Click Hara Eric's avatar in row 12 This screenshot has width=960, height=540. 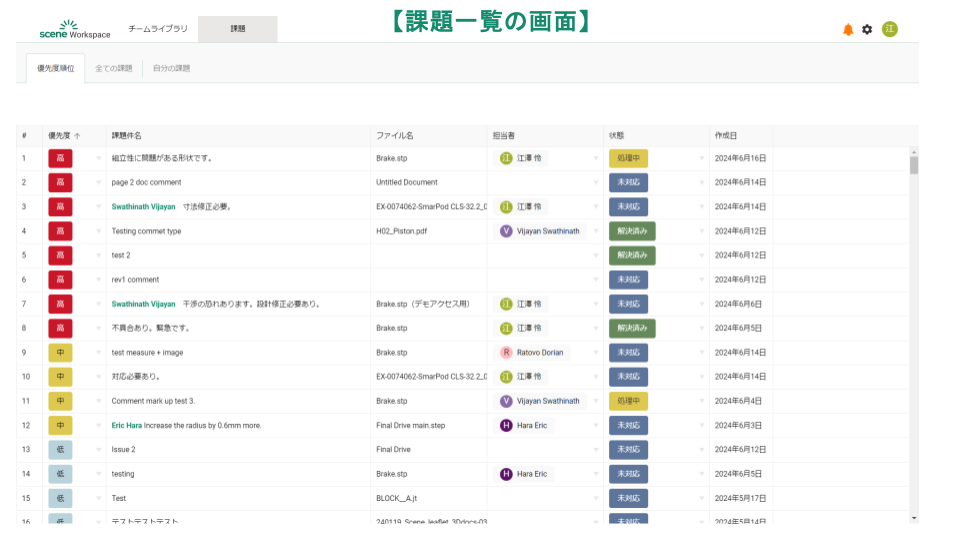506,425
